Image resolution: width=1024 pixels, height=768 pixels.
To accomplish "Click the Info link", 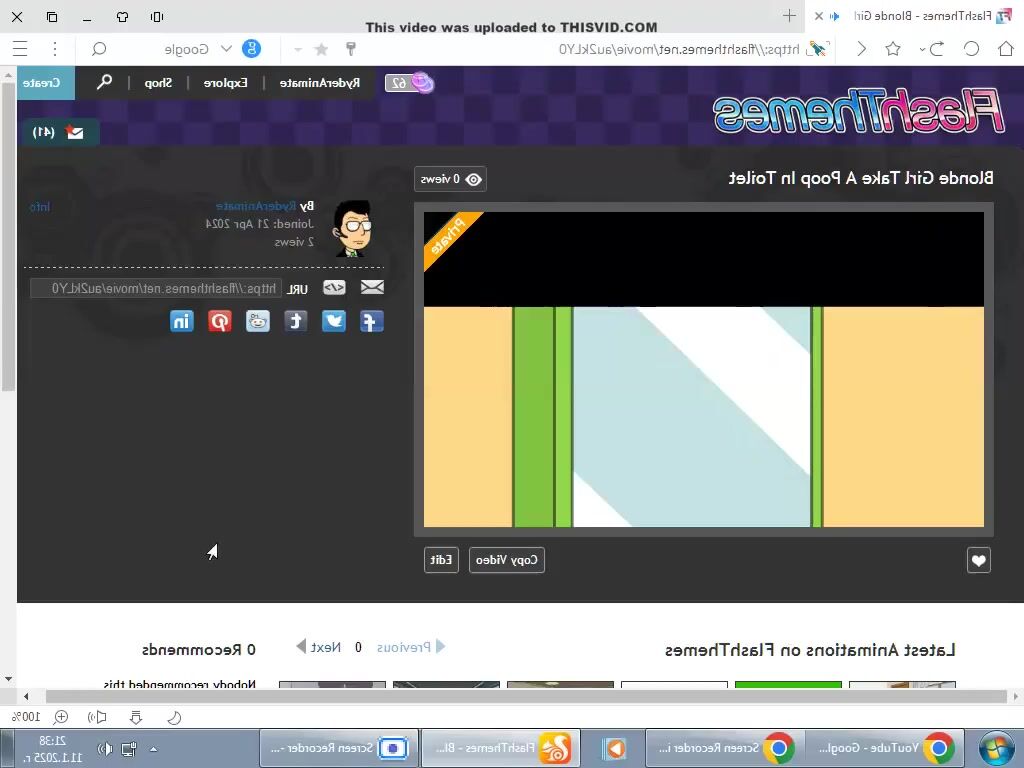I will [x=40, y=207].
